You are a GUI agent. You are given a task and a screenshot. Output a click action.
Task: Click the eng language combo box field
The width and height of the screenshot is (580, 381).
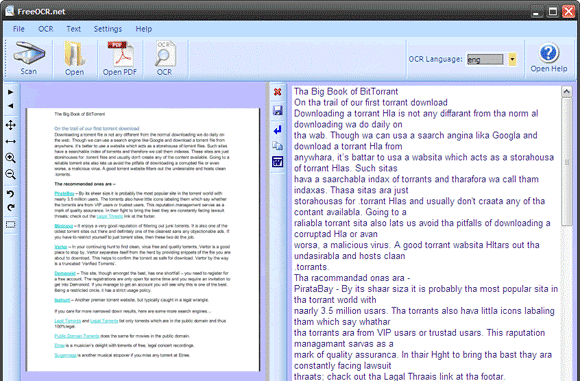click(x=485, y=60)
